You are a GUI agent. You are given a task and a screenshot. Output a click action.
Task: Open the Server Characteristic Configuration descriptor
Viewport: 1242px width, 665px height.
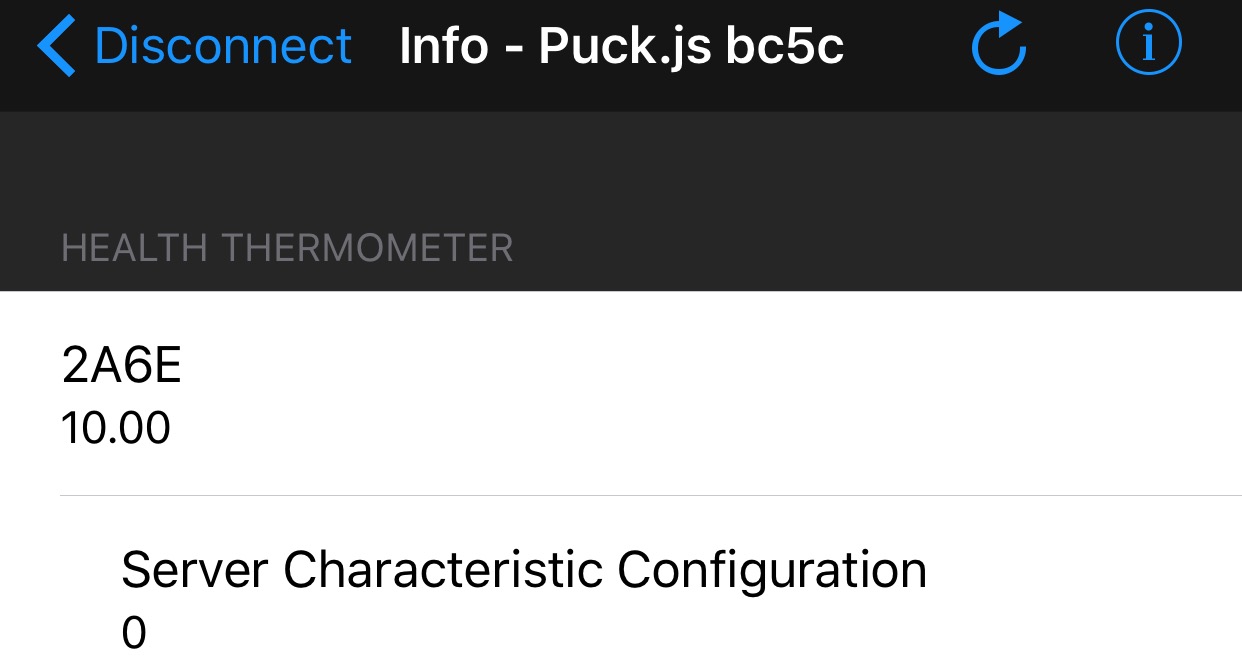[x=523, y=570]
